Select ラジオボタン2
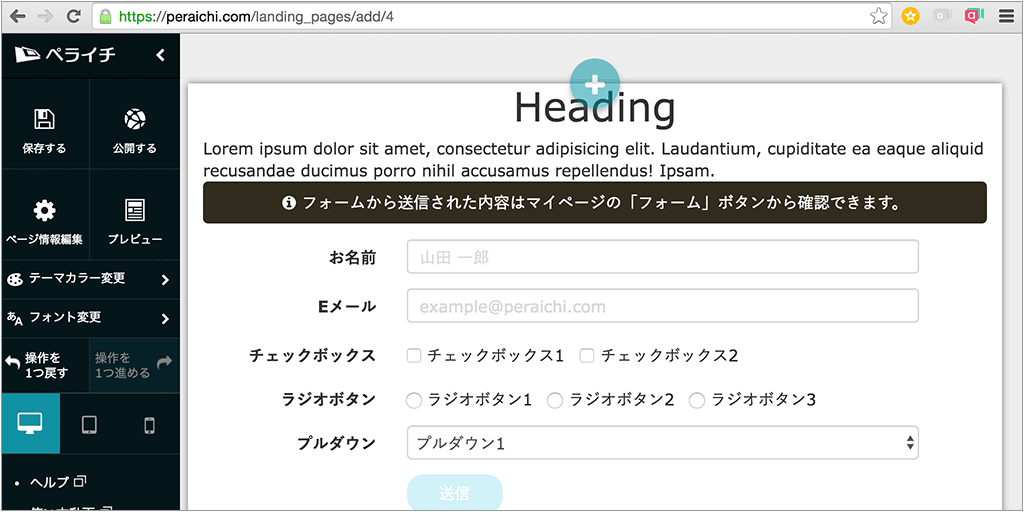Viewport: 1024px width, 512px height. 555,400
